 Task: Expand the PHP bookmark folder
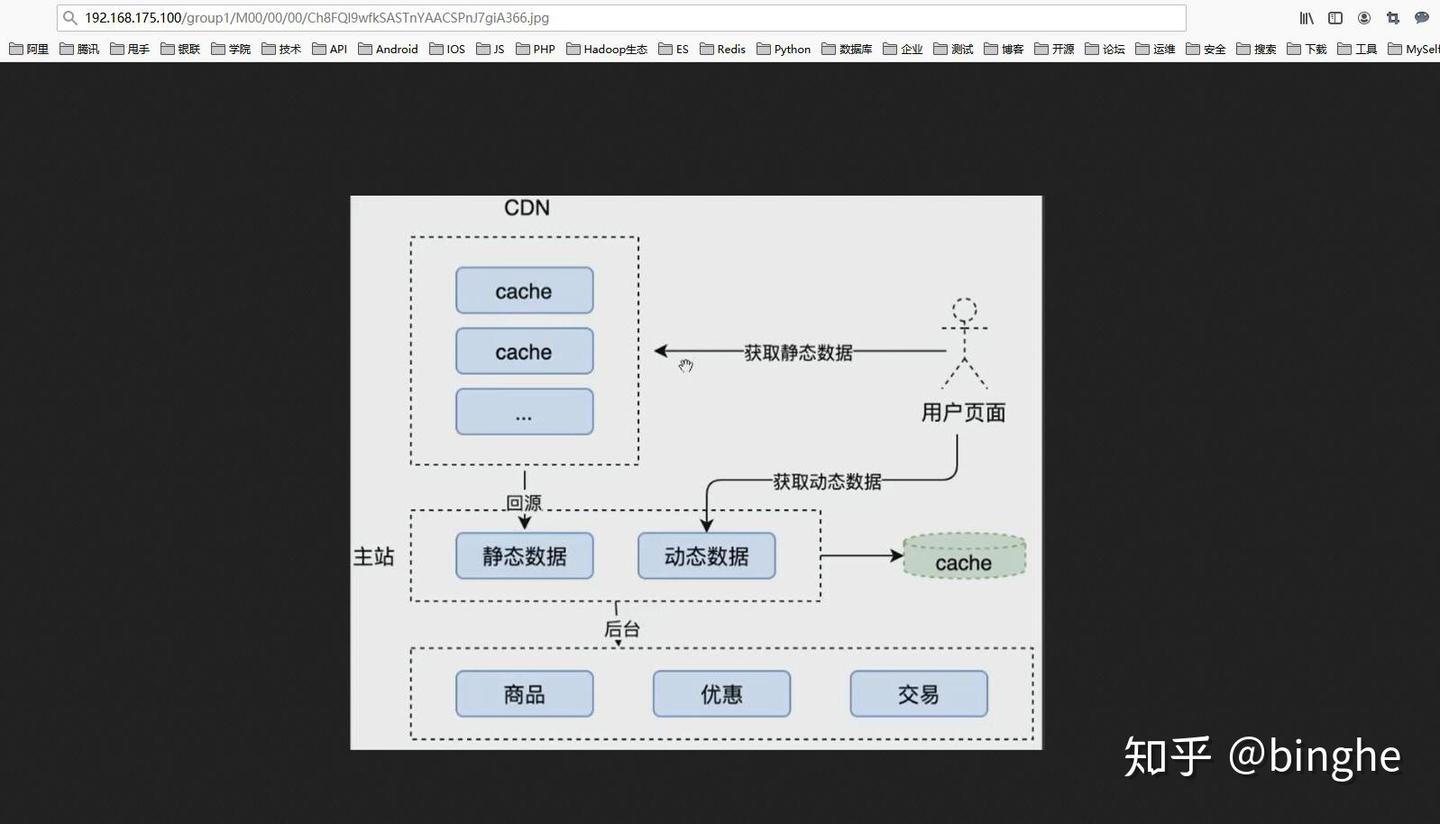[536, 49]
